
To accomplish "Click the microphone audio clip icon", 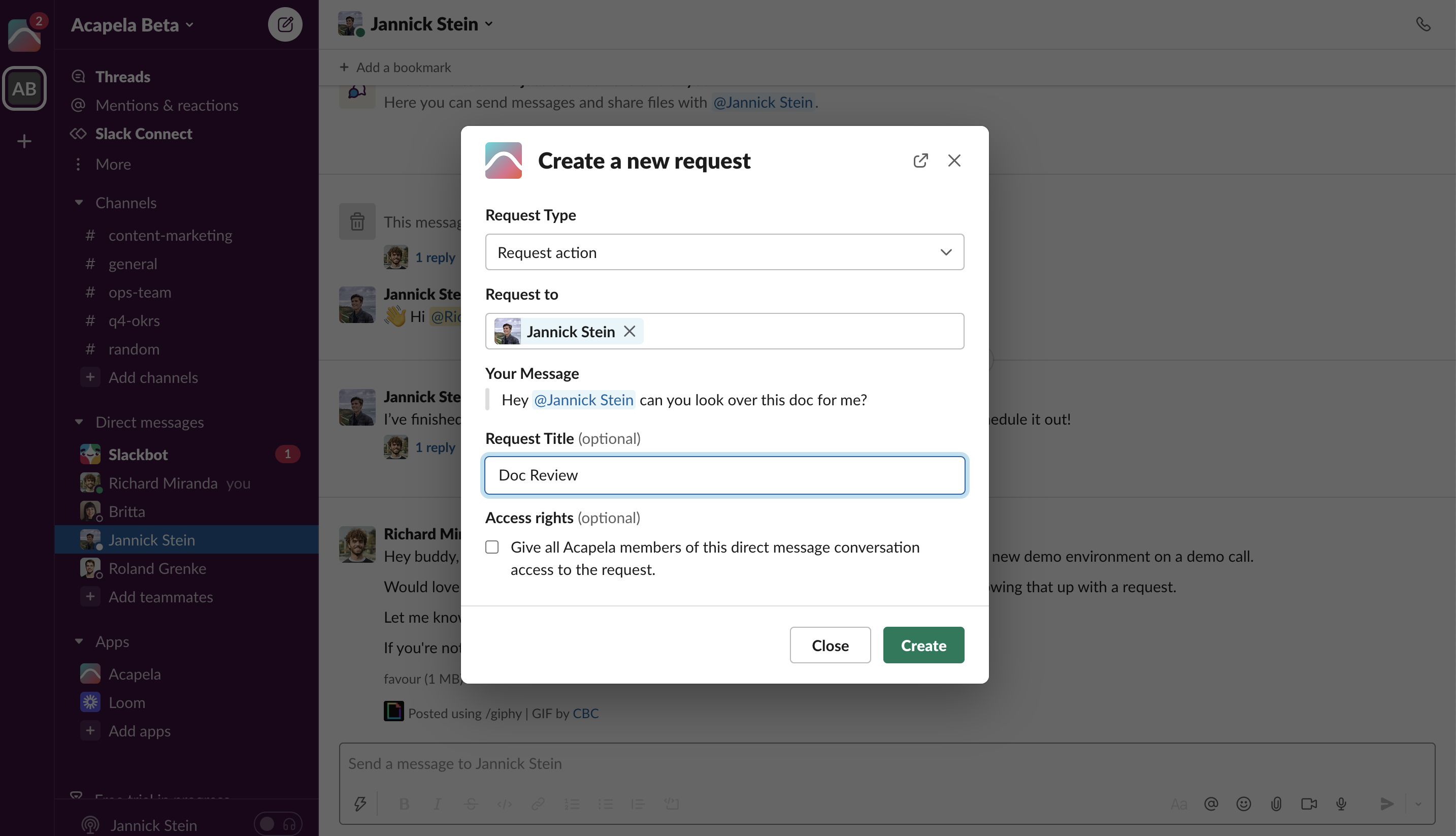I will tap(1341, 804).
